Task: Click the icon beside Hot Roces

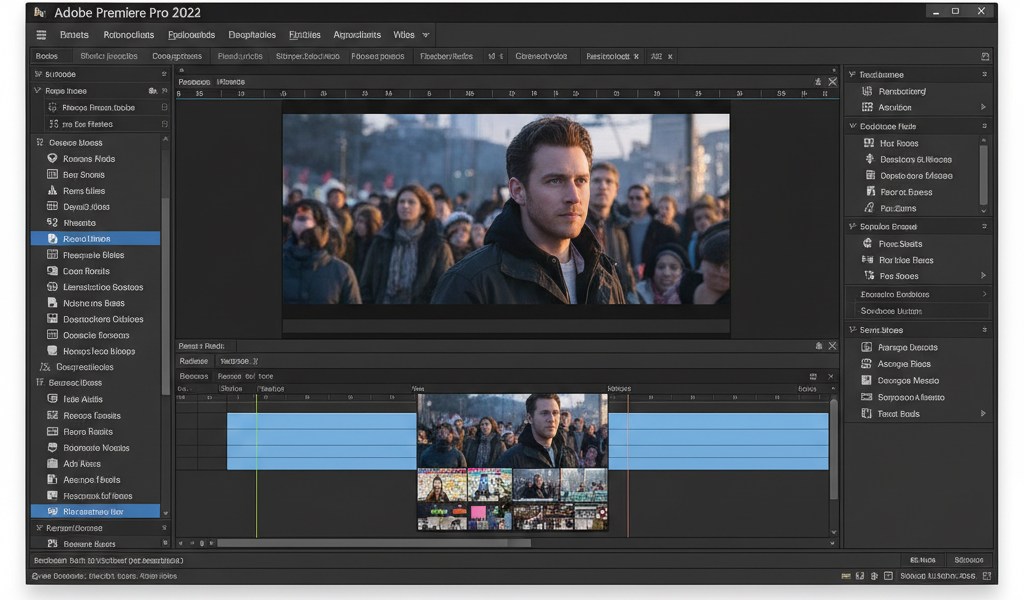Action: (x=869, y=142)
